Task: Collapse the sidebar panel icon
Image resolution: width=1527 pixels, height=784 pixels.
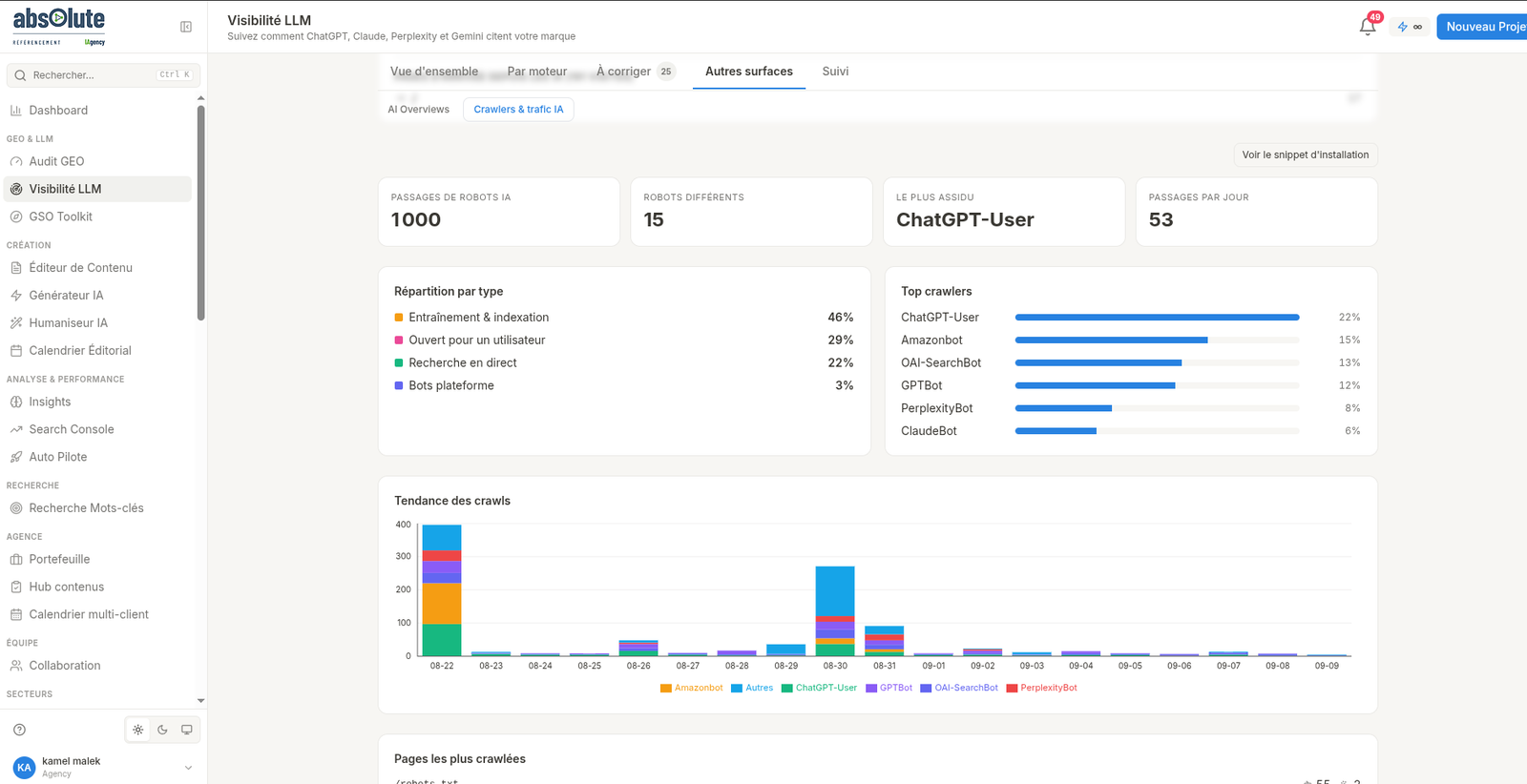Action: [186, 27]
